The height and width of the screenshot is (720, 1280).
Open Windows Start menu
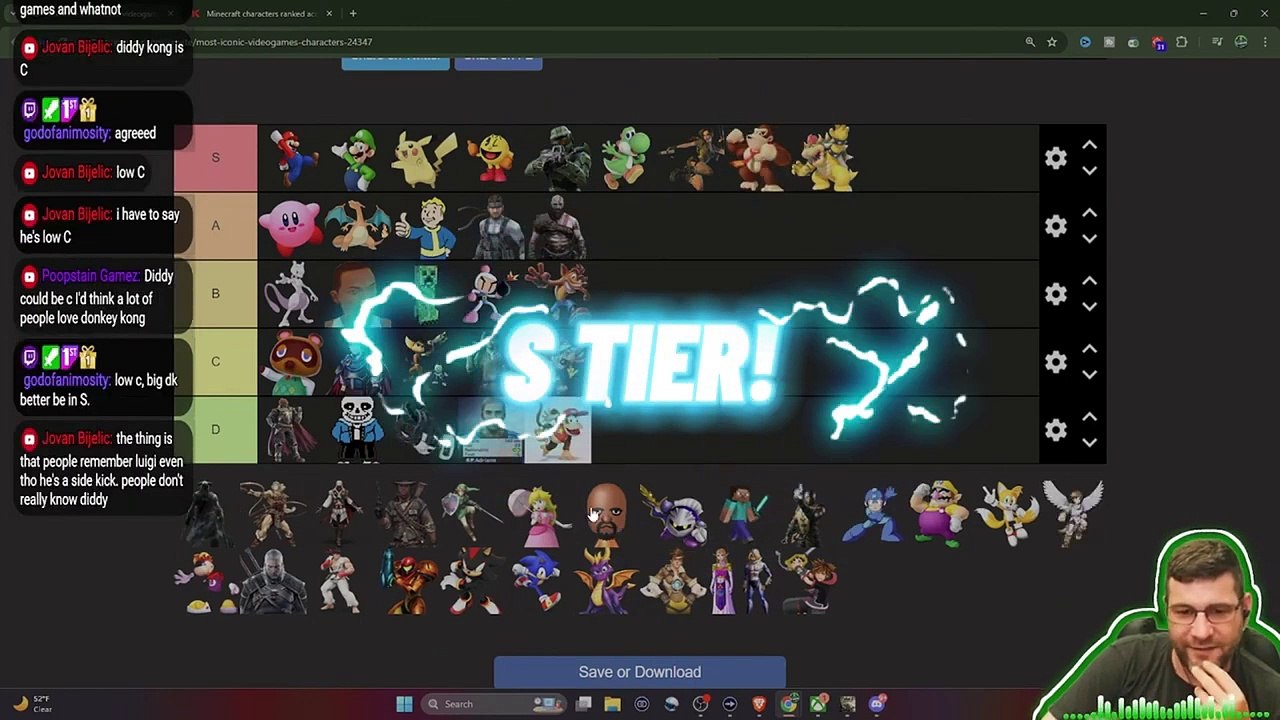tap(404, 704)
